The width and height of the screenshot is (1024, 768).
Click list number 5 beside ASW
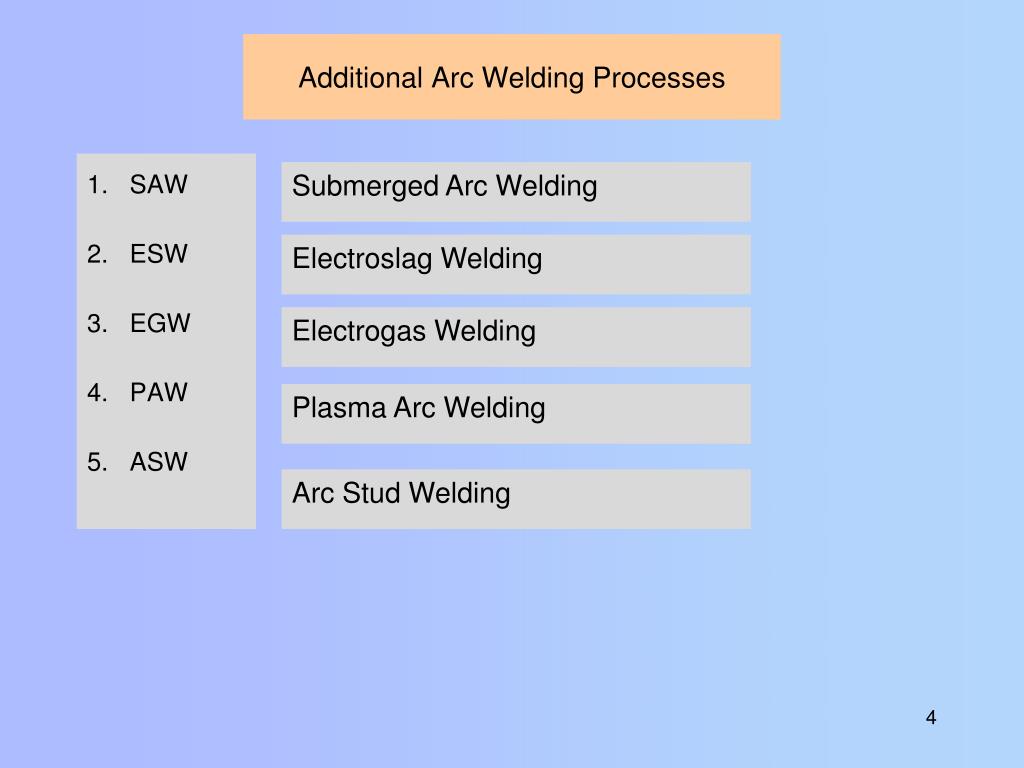click(x=97, y=462)
